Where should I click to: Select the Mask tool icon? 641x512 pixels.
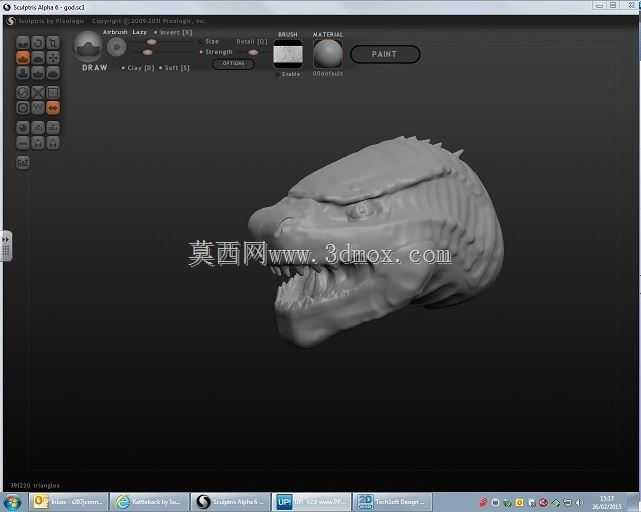pos(23,108)
